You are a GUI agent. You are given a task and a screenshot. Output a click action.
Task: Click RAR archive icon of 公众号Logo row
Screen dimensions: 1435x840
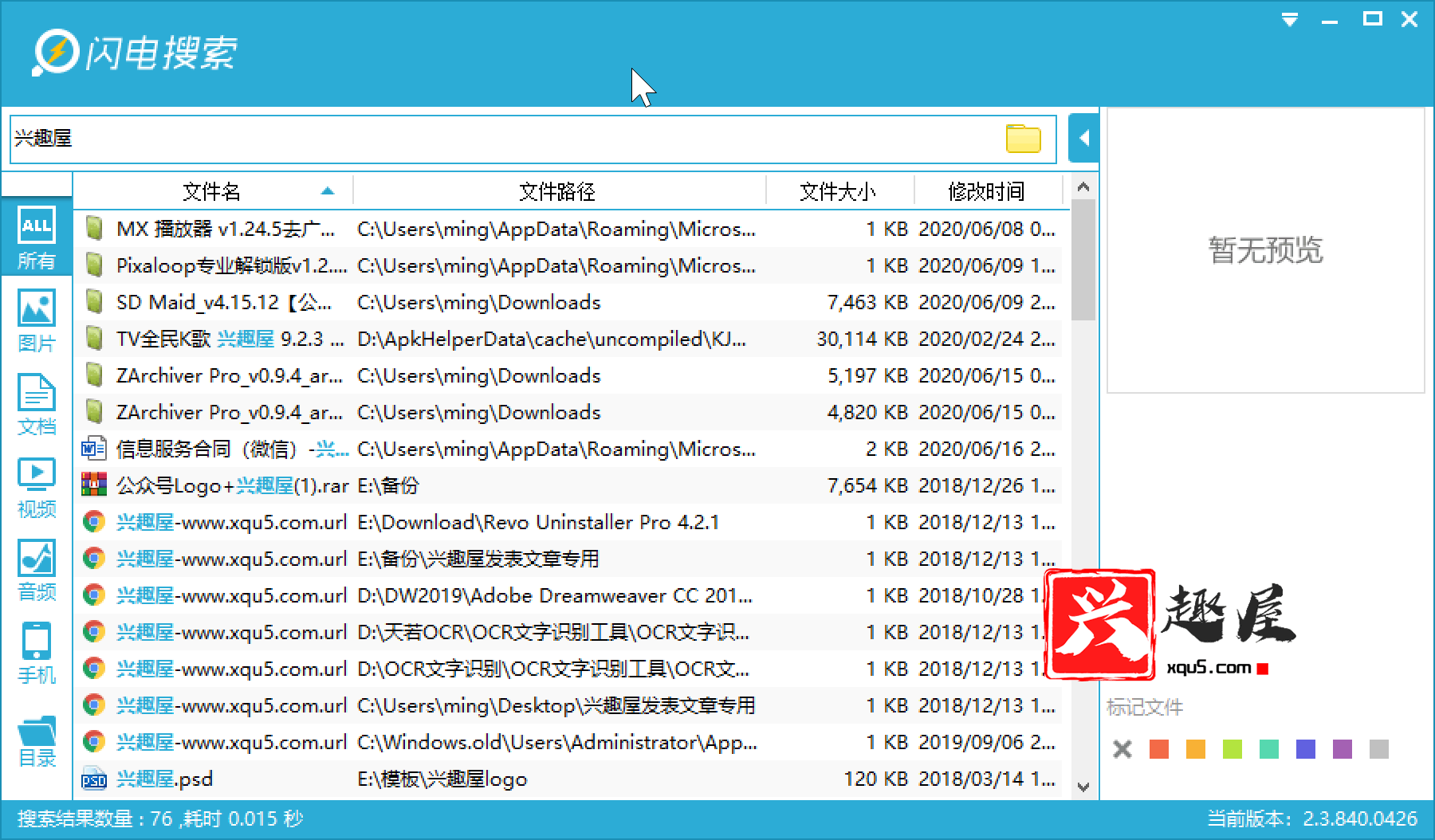pyautogui.click(x=94, y=485)
